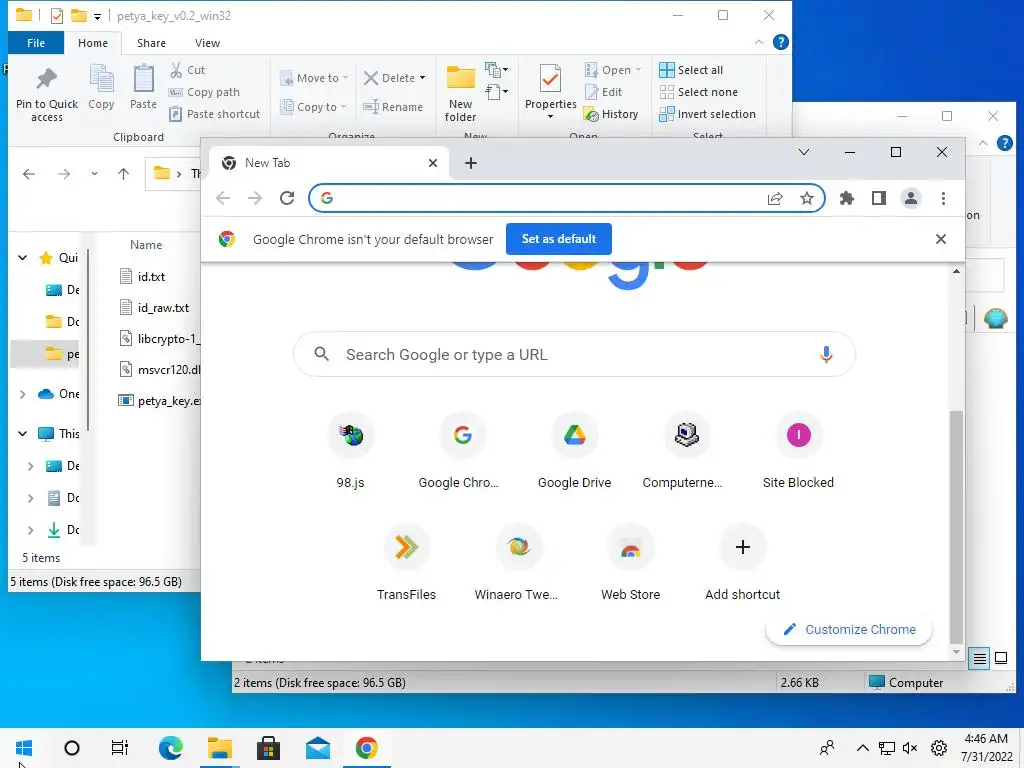The width and height of the screenshot is (1024, 768).
Task: Click History in Open group
Action: [611, 114]
